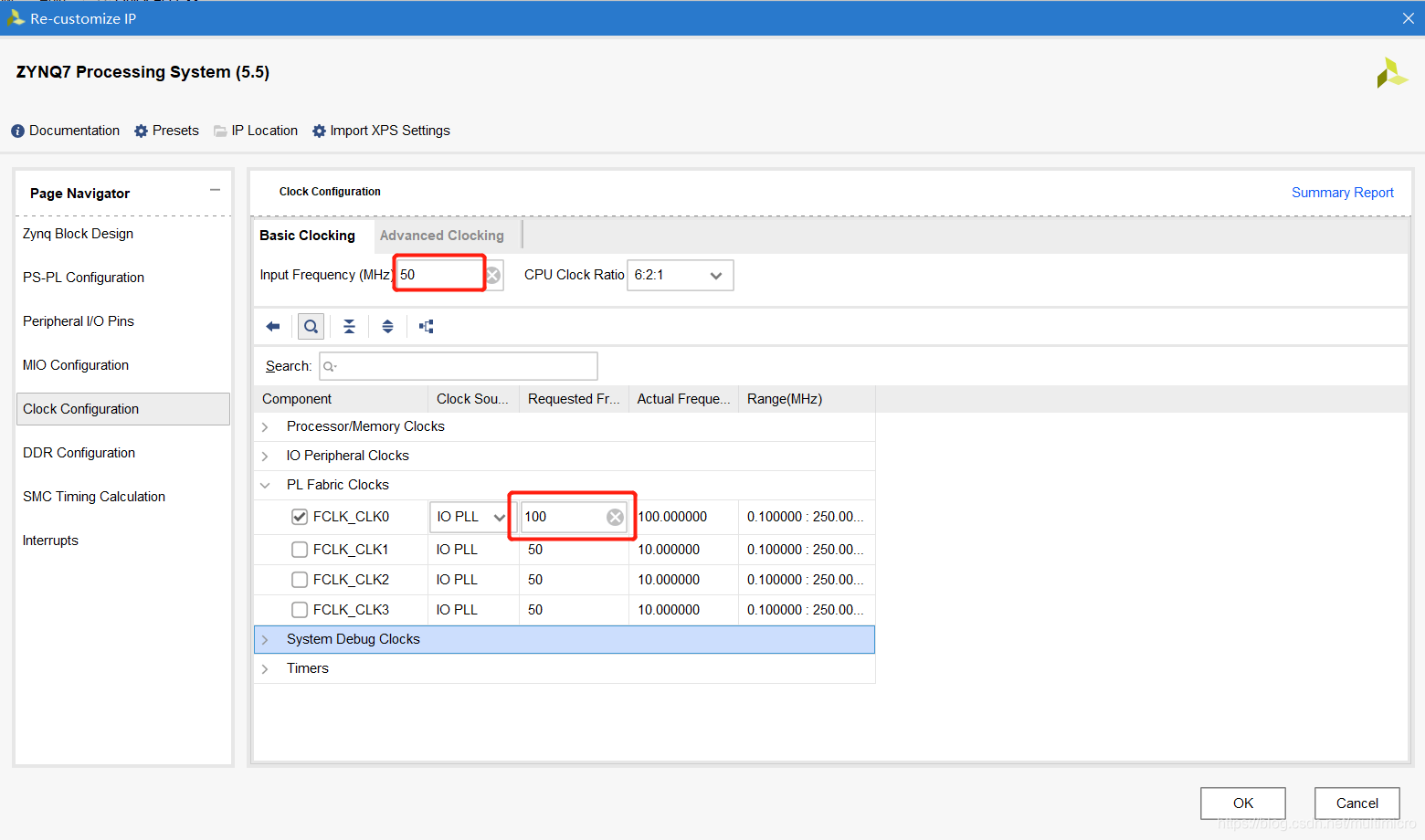The image size is (1425, 840).
Task: Expand the Timers group
Action: click(265, 668)
